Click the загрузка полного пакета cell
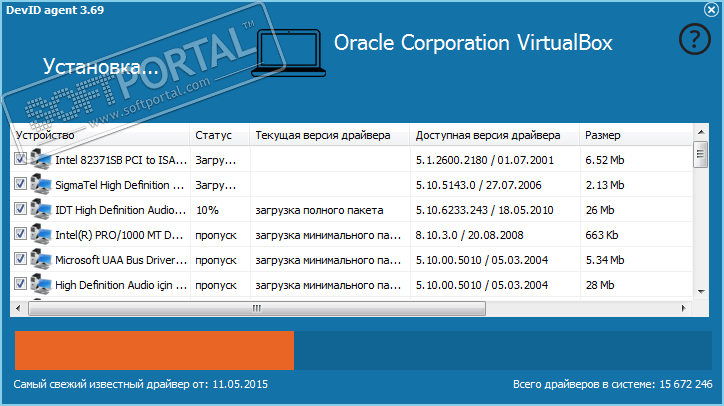 tap(319, 210)
